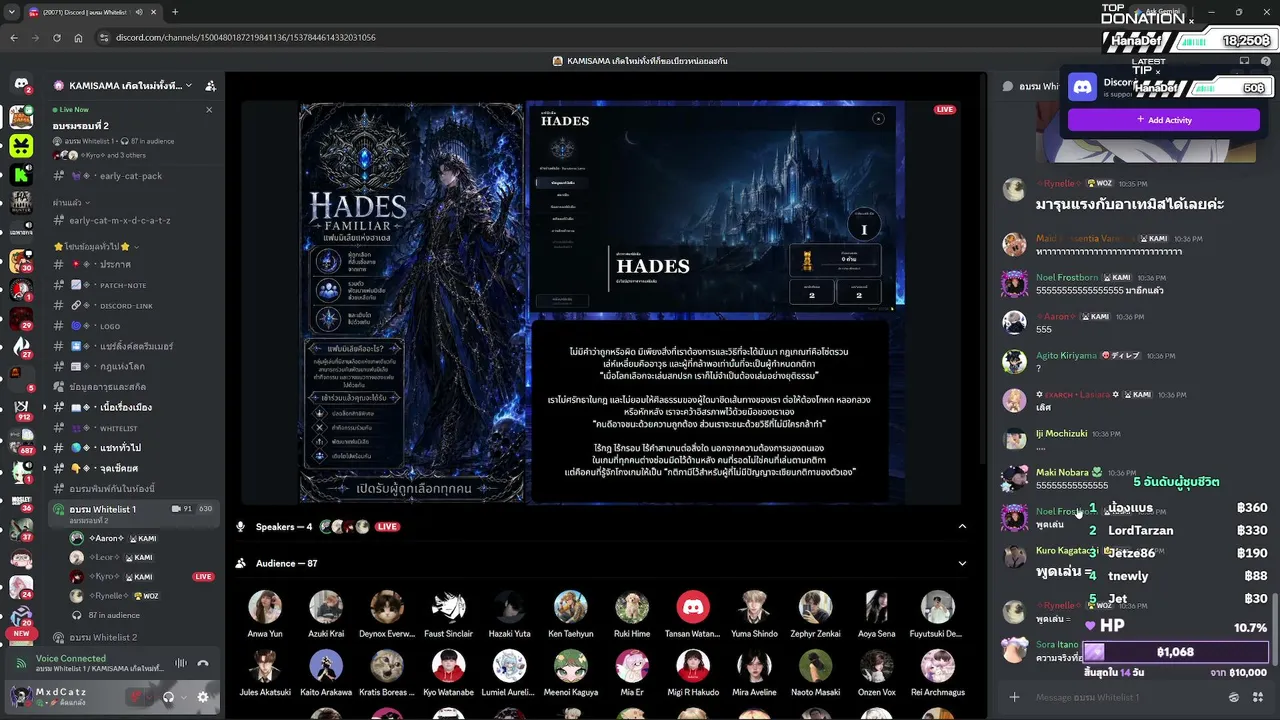The height and width of the screenshot is (720, 1280).
Task: Open Rei Archmagus audience member avatar
Action: [938, 665]
